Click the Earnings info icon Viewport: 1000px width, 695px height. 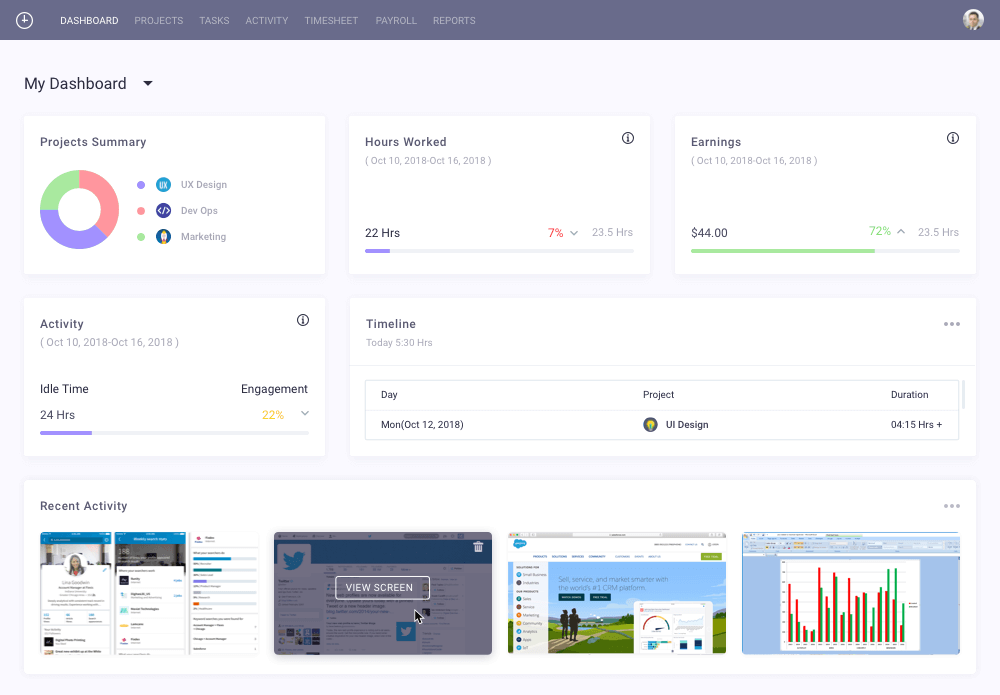pyautogui.click(x=953, y=138)
